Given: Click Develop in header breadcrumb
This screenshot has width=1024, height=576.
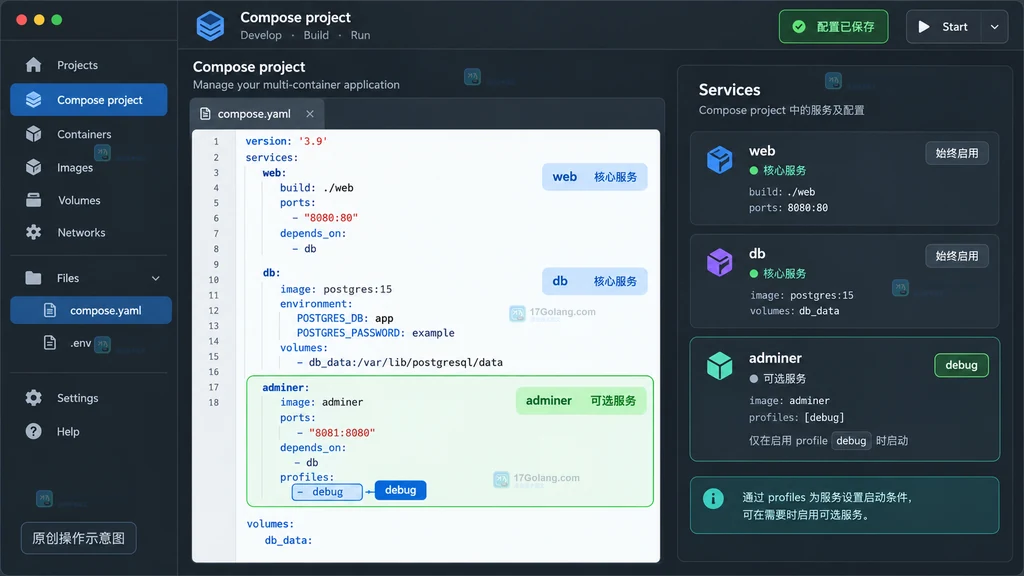Looking at the screenshot, I should pos(261,35).
